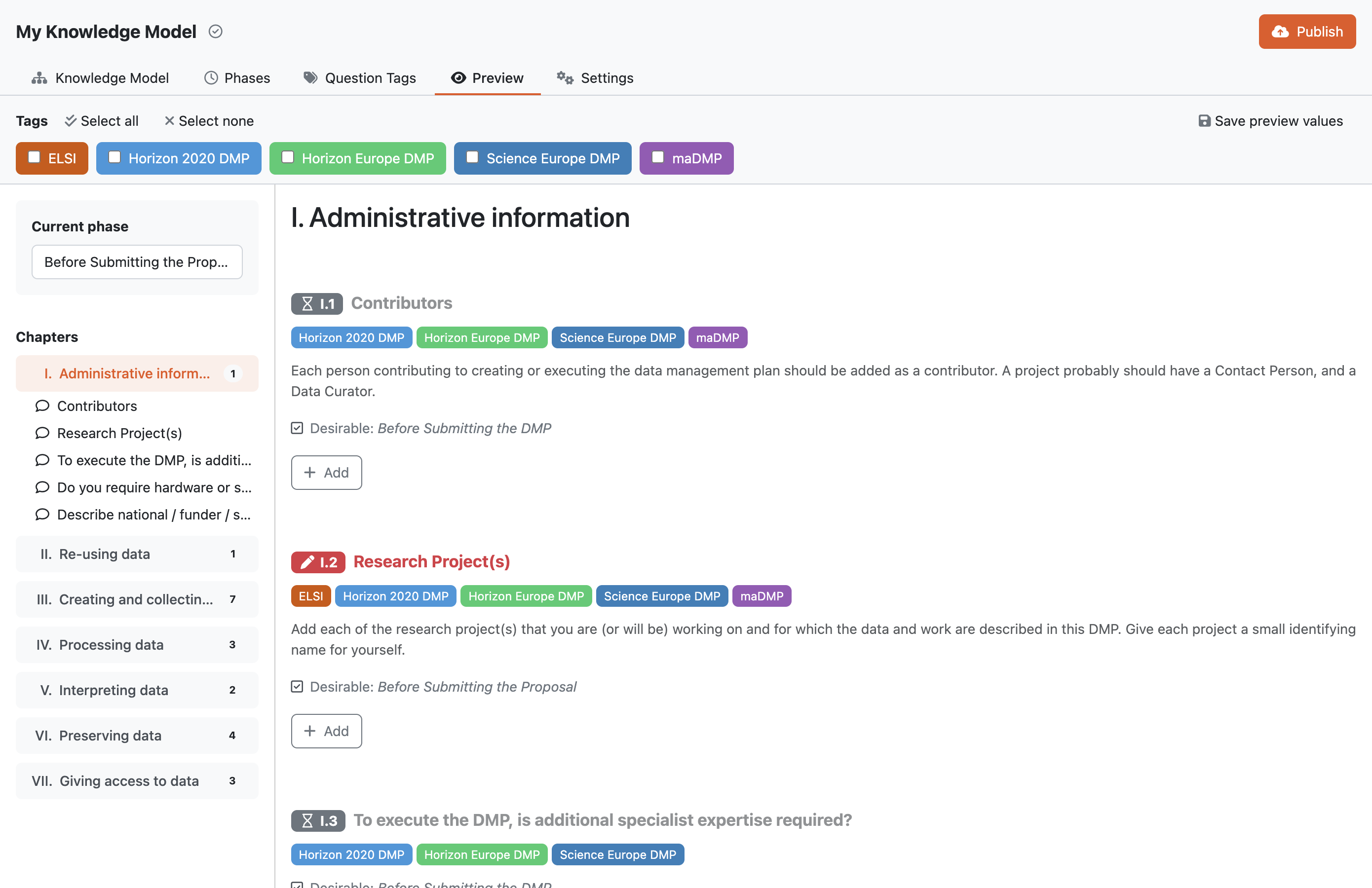
Task: Click the pencil I.2 badge
Action: 318,562
